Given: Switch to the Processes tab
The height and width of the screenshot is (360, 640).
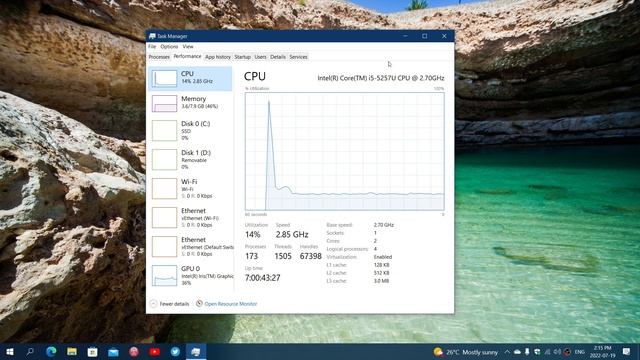Looking at the screenshot, I should (x=159, y=57).
